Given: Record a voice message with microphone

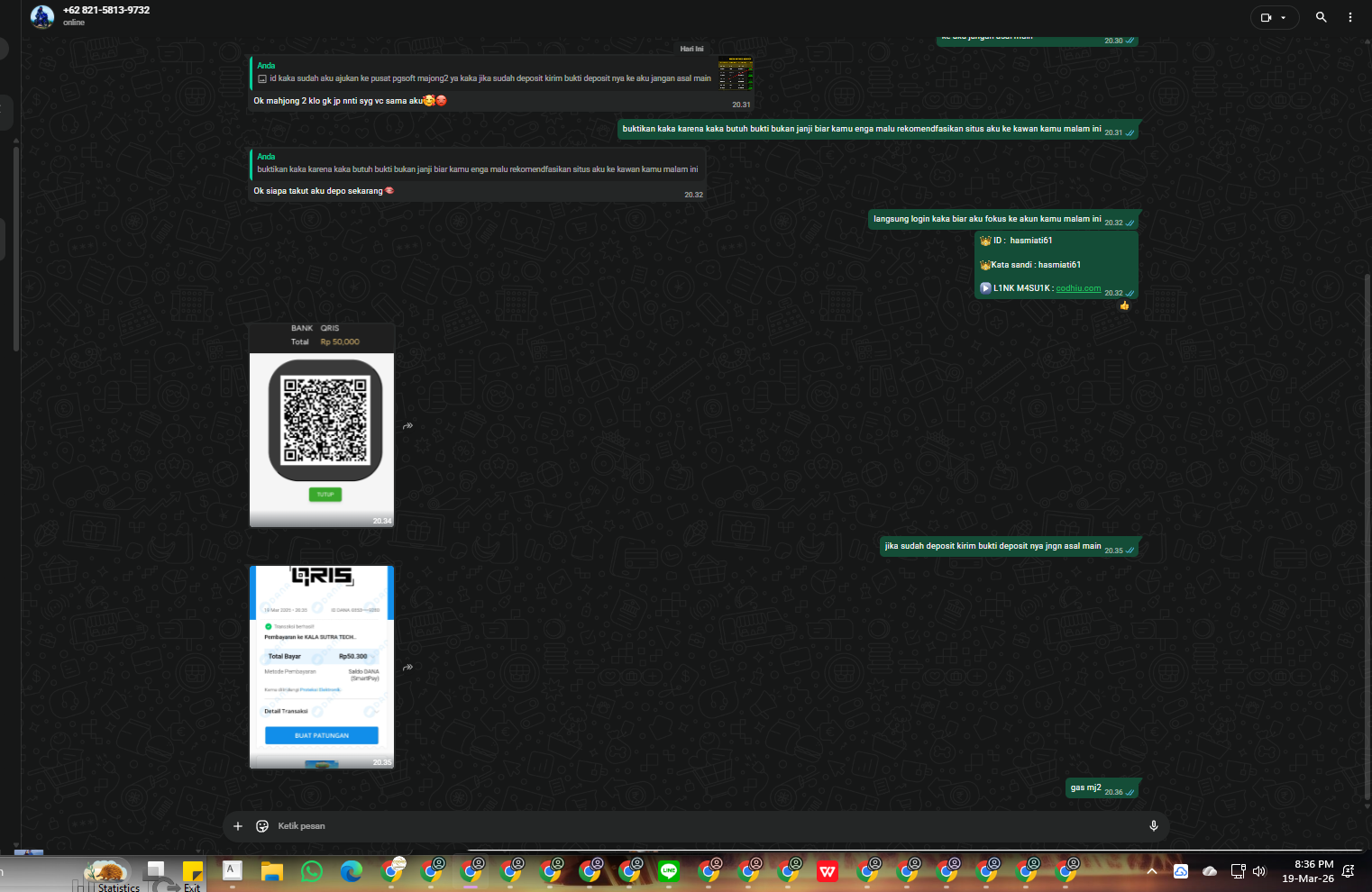Looking at the screenshot, I should tap(1154, 826).
